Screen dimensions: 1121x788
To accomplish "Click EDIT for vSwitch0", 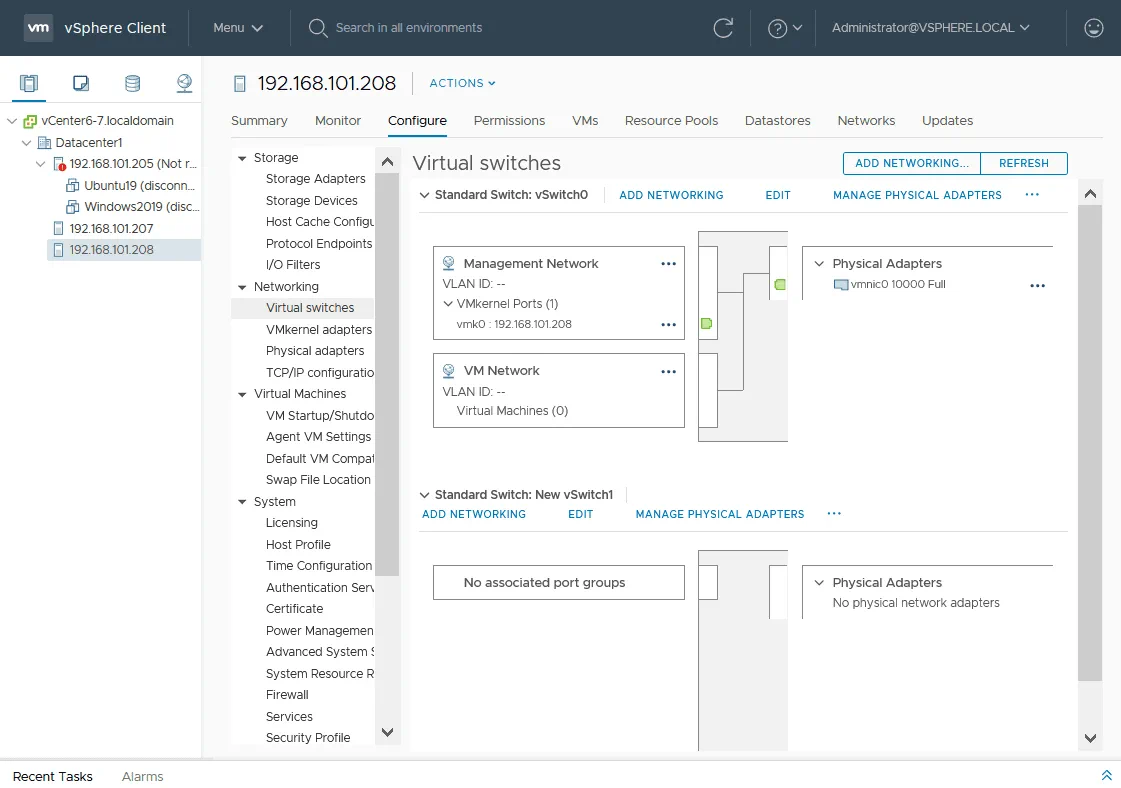I will pos(778,196).
